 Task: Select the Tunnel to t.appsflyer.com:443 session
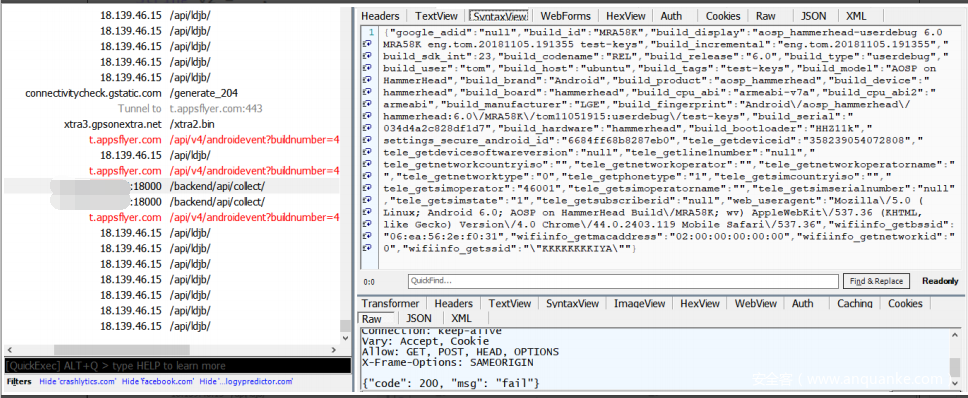(172, 109)
